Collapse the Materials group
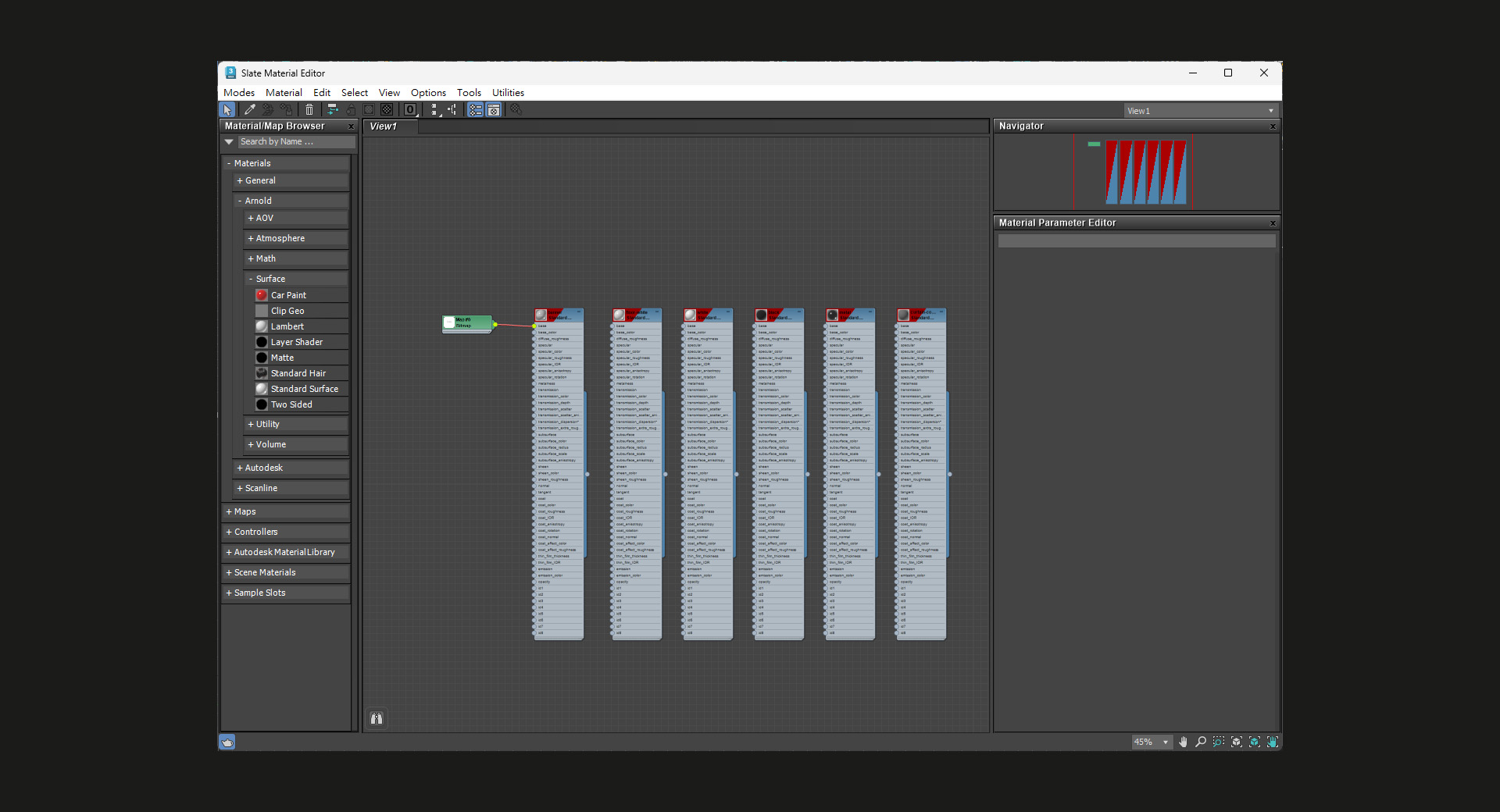 click(229, 163)
